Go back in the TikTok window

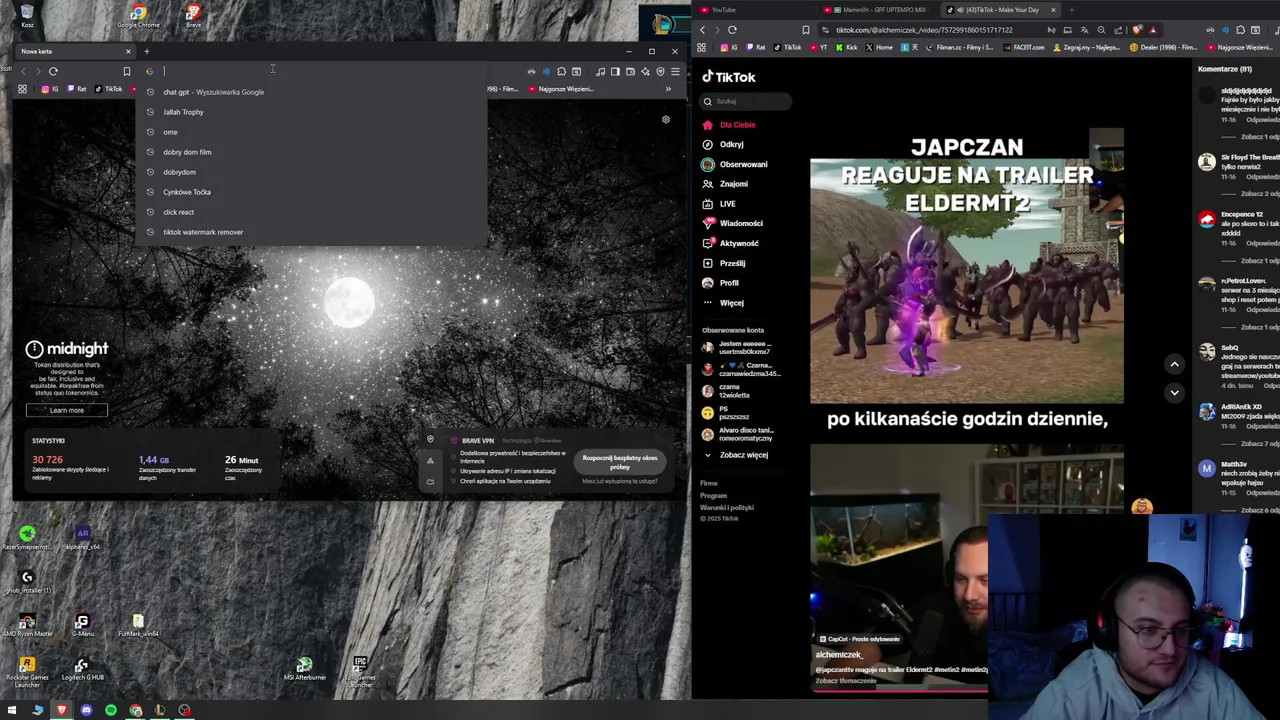pyautogui.click(x=702, y=30)
